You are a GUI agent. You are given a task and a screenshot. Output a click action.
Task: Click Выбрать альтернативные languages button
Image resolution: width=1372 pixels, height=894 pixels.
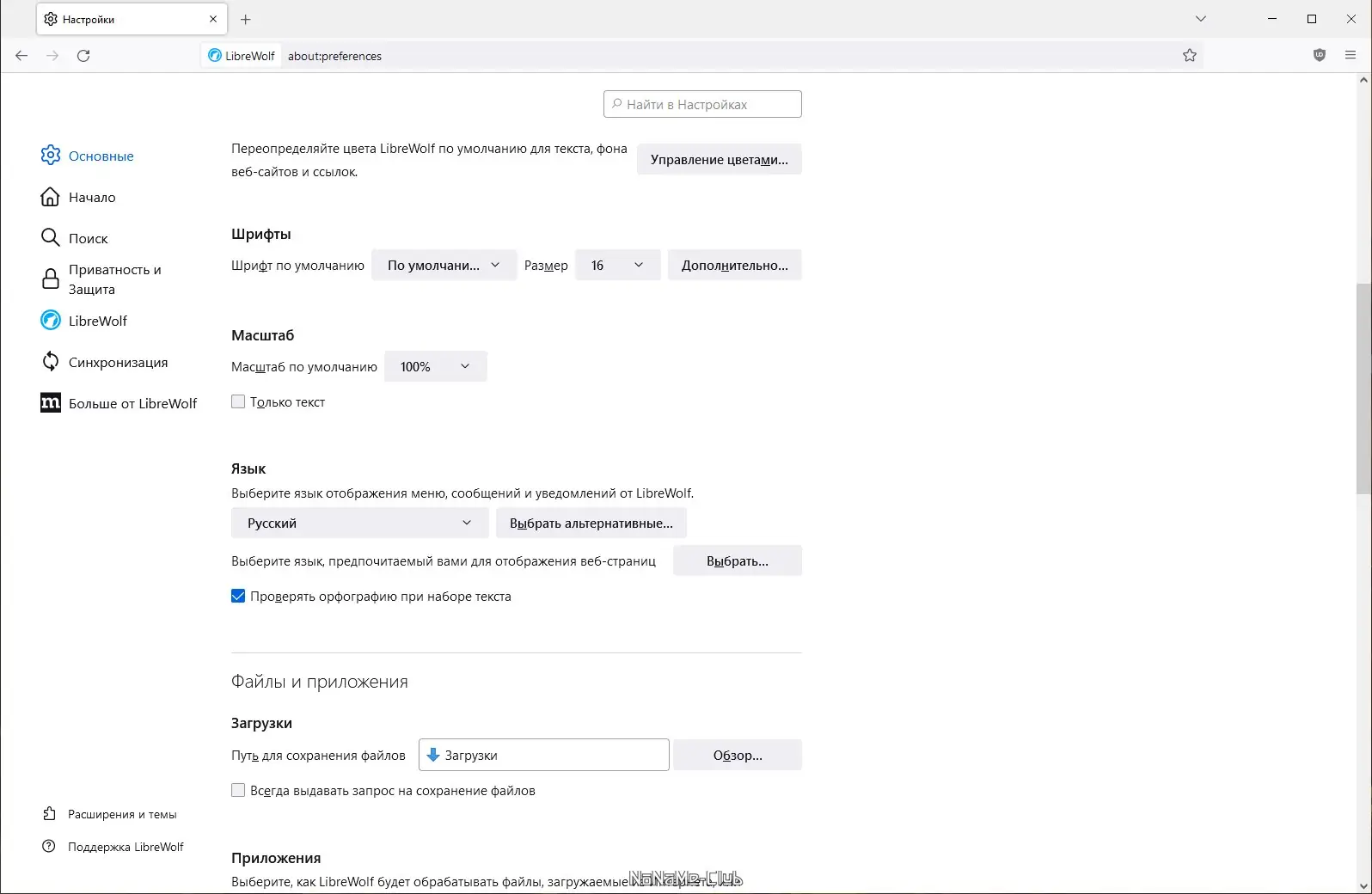591,523
